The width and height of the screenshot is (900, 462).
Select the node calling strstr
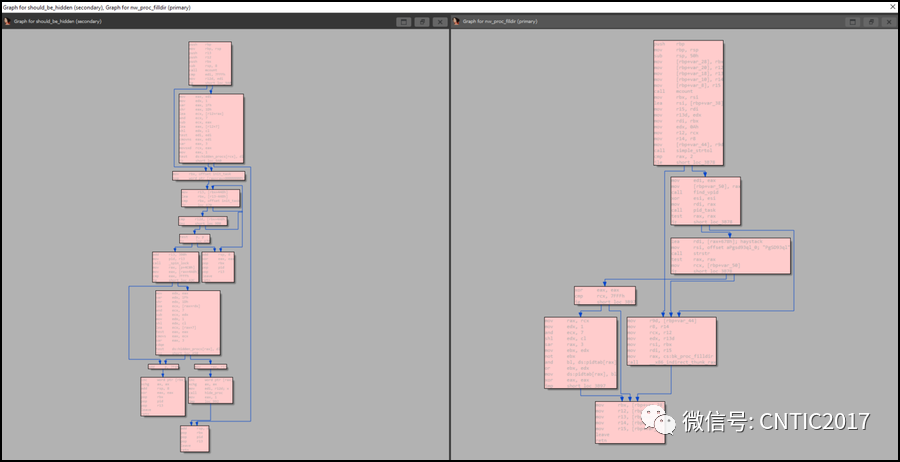point(730,255)
